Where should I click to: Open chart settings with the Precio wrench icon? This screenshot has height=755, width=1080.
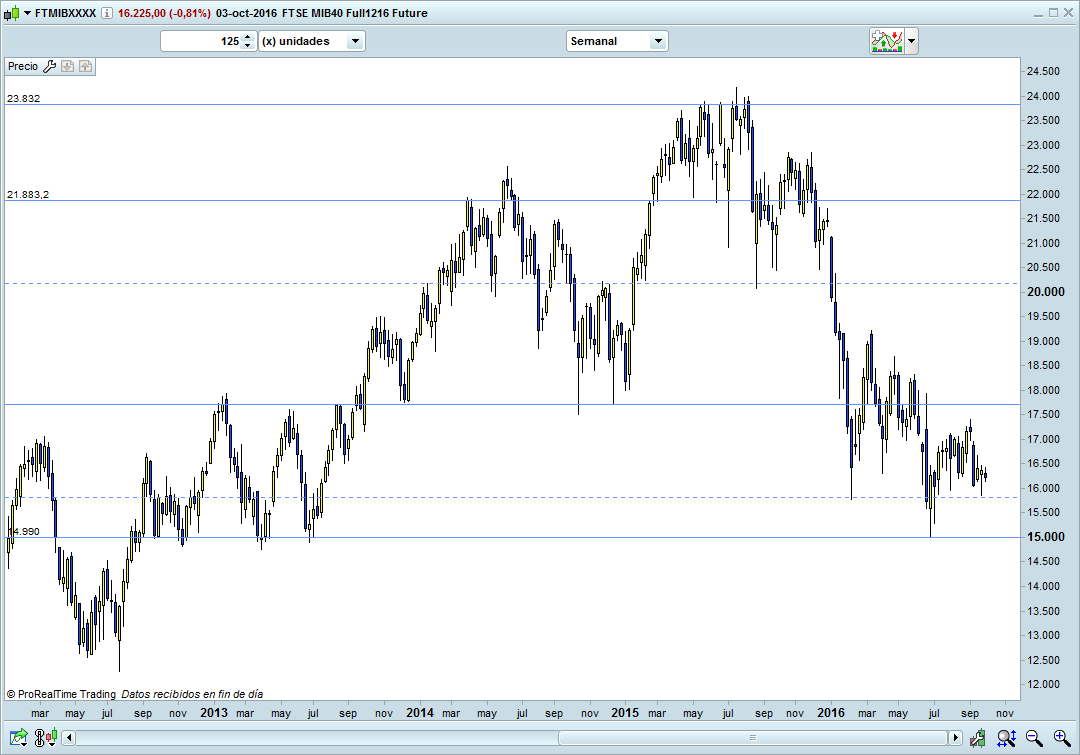click(49, 66)
